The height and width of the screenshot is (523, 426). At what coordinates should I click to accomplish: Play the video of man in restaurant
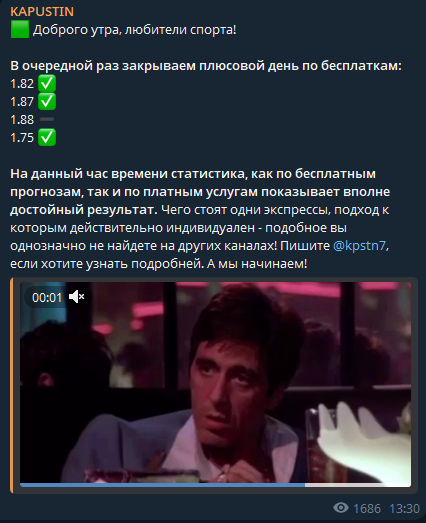click(216, 383)
